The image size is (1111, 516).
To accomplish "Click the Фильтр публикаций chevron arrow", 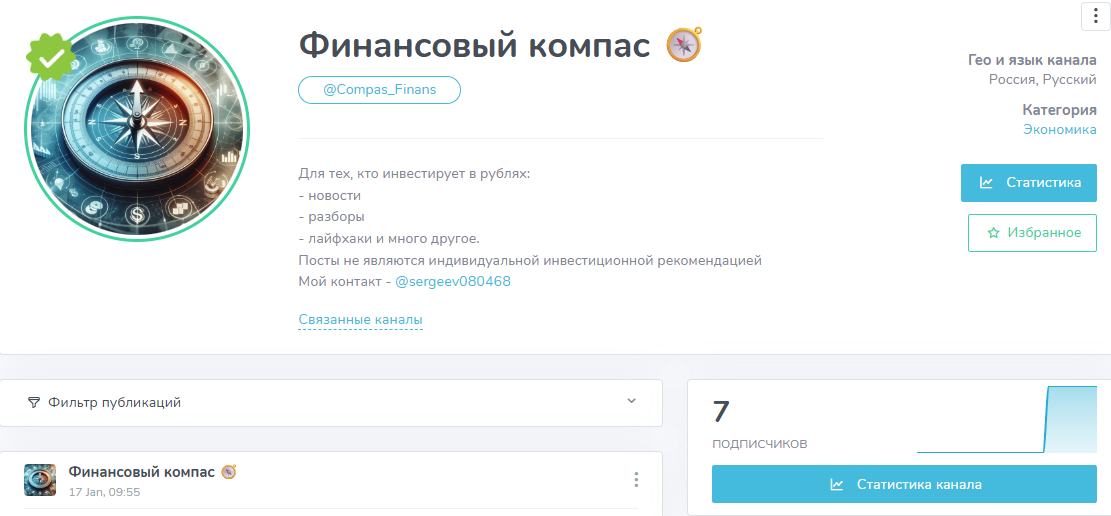I will click(631, 401).
